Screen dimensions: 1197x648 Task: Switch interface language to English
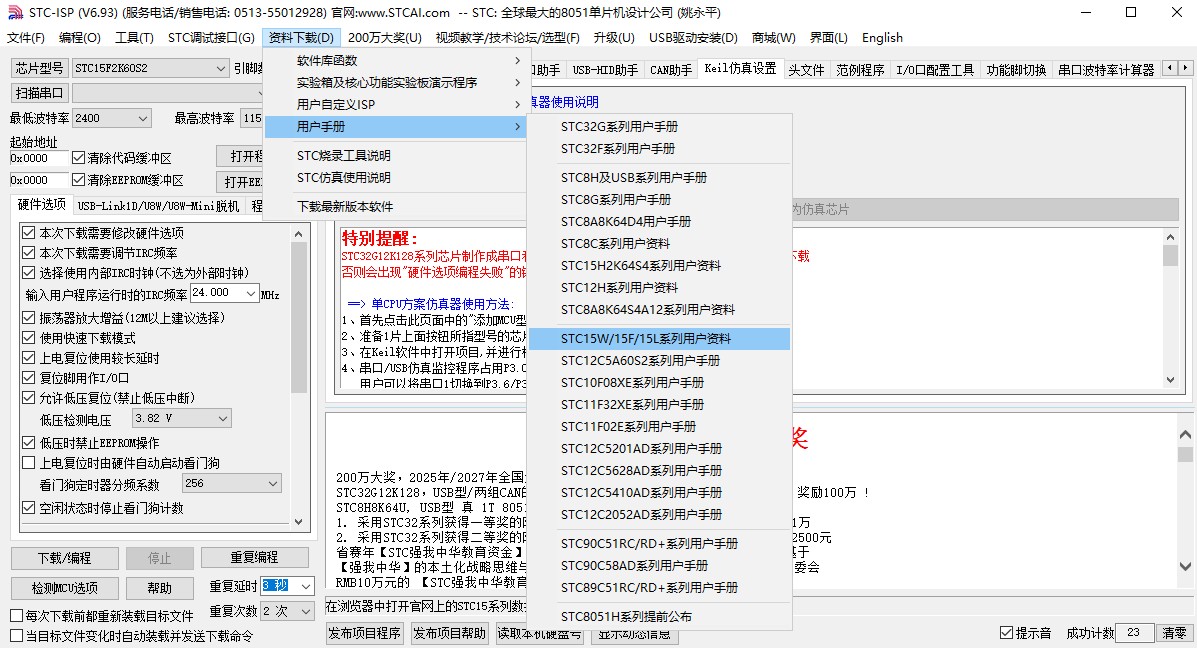882,37
